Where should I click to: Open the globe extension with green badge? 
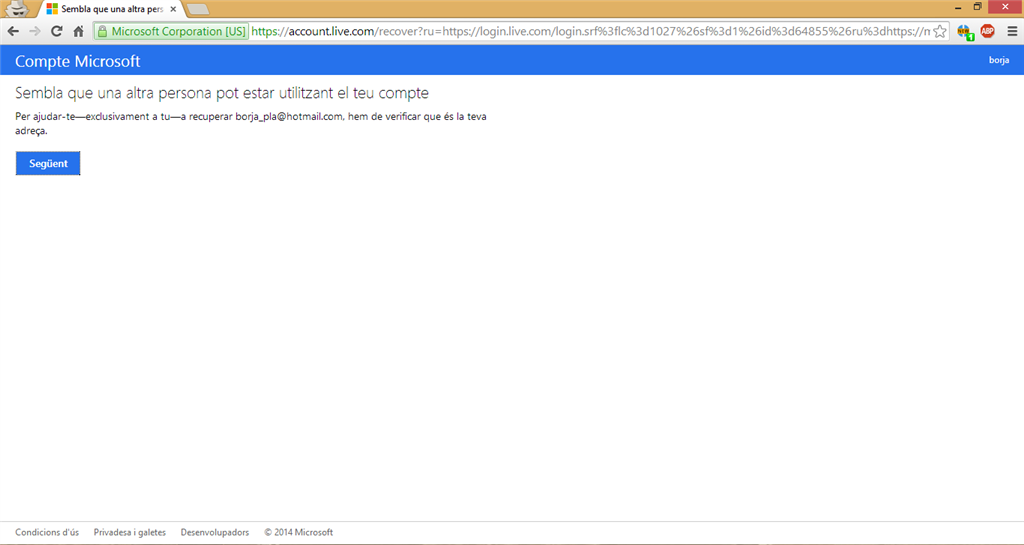click(x=965, y=31)
